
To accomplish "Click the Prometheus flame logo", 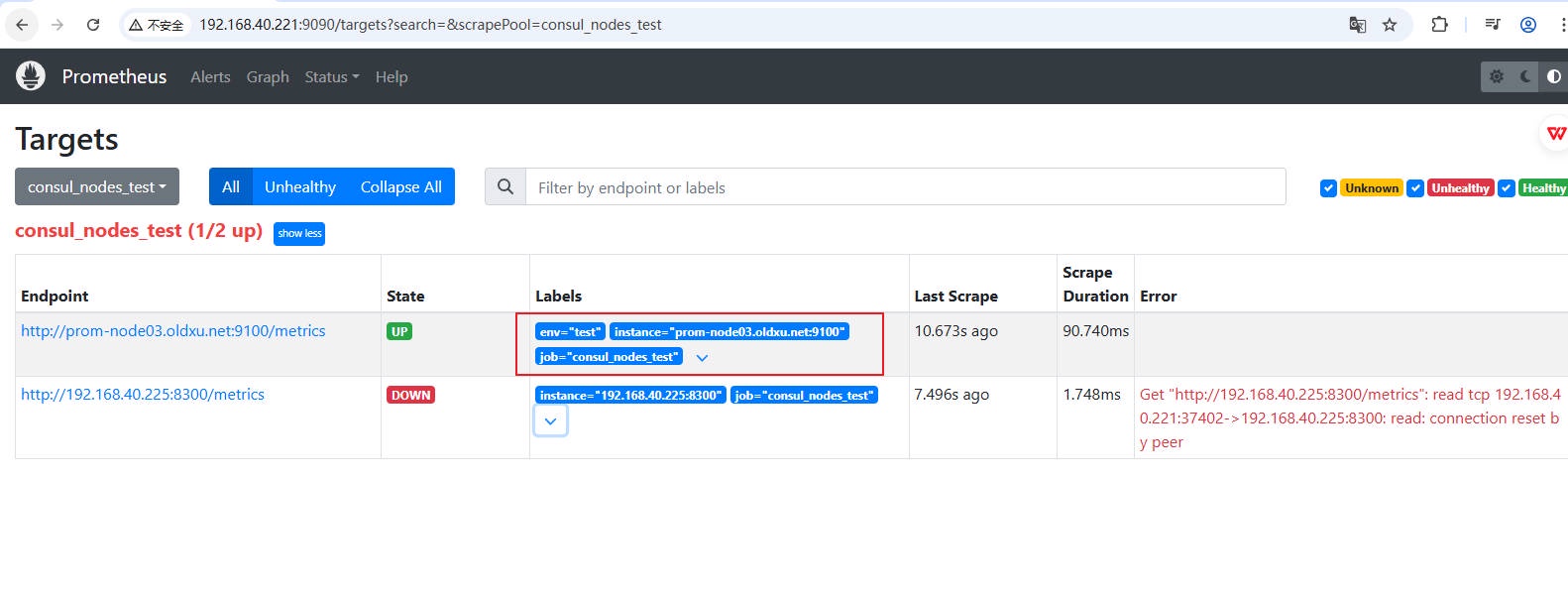I will tap(31, 76).
